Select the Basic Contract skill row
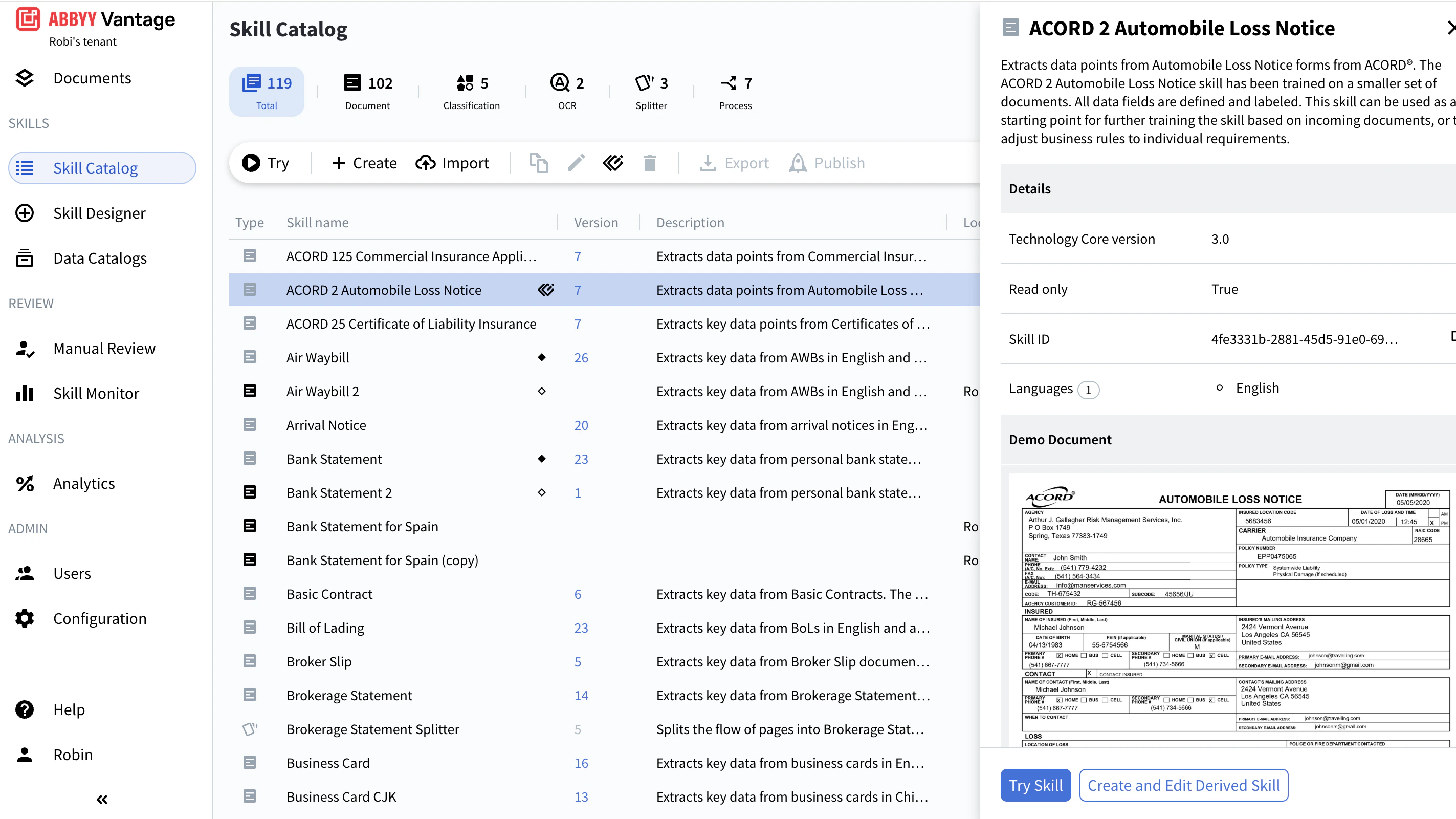 605,594
